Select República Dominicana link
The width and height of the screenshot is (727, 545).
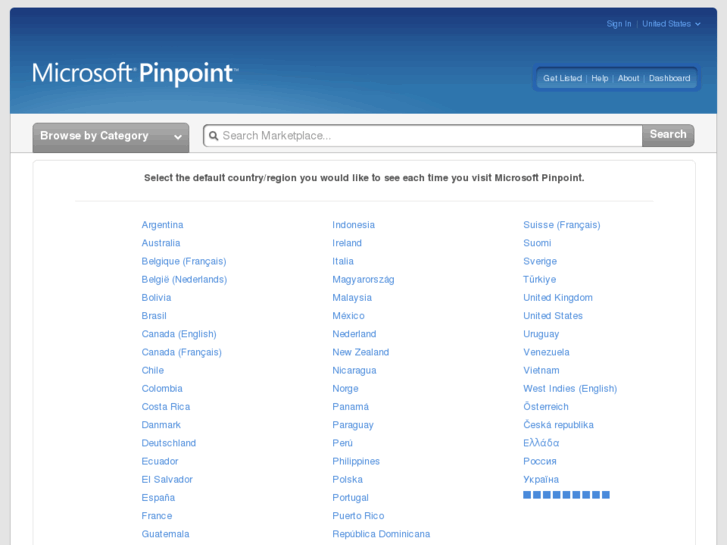[381, 534]
